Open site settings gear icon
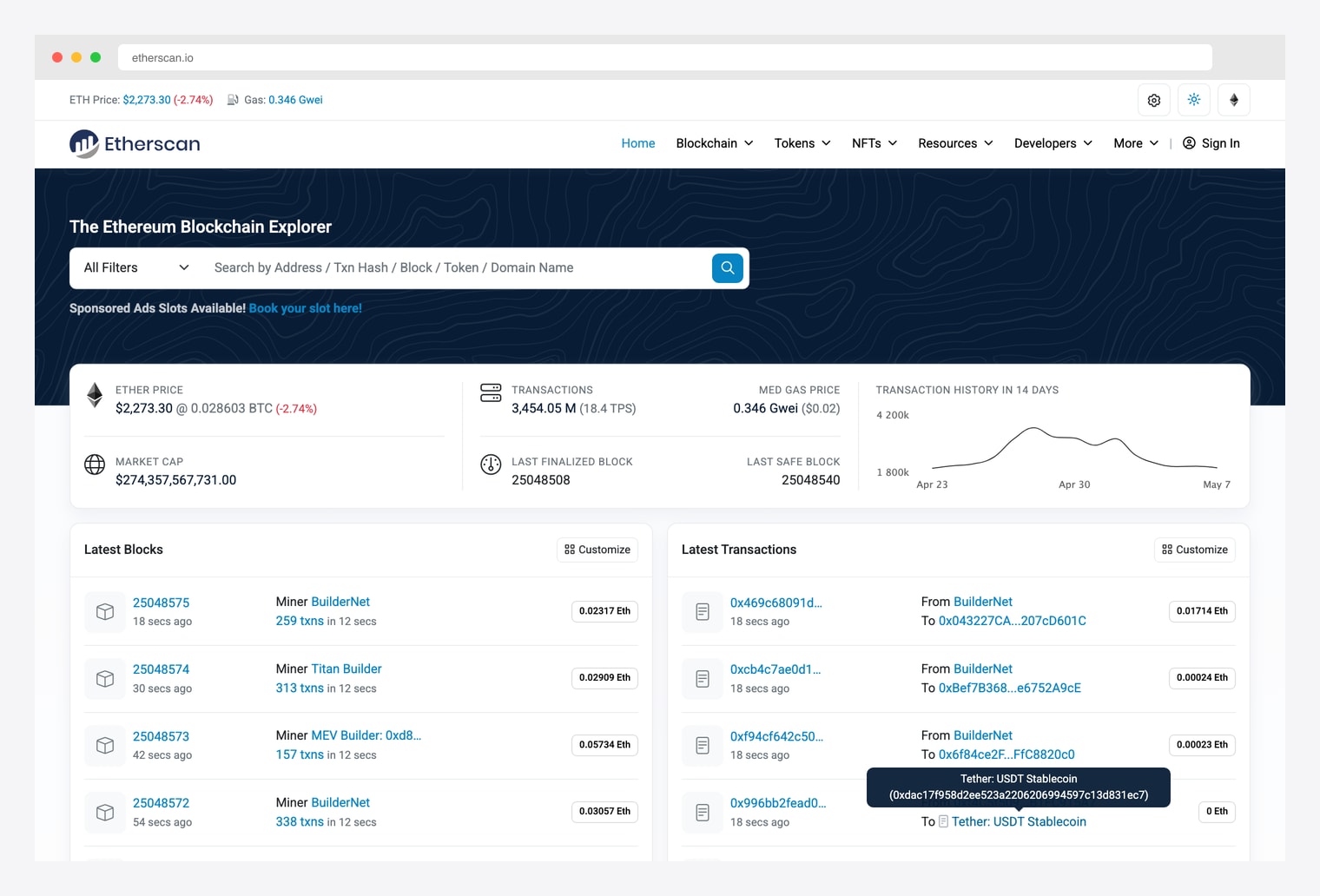 (x=1154, y=100)
